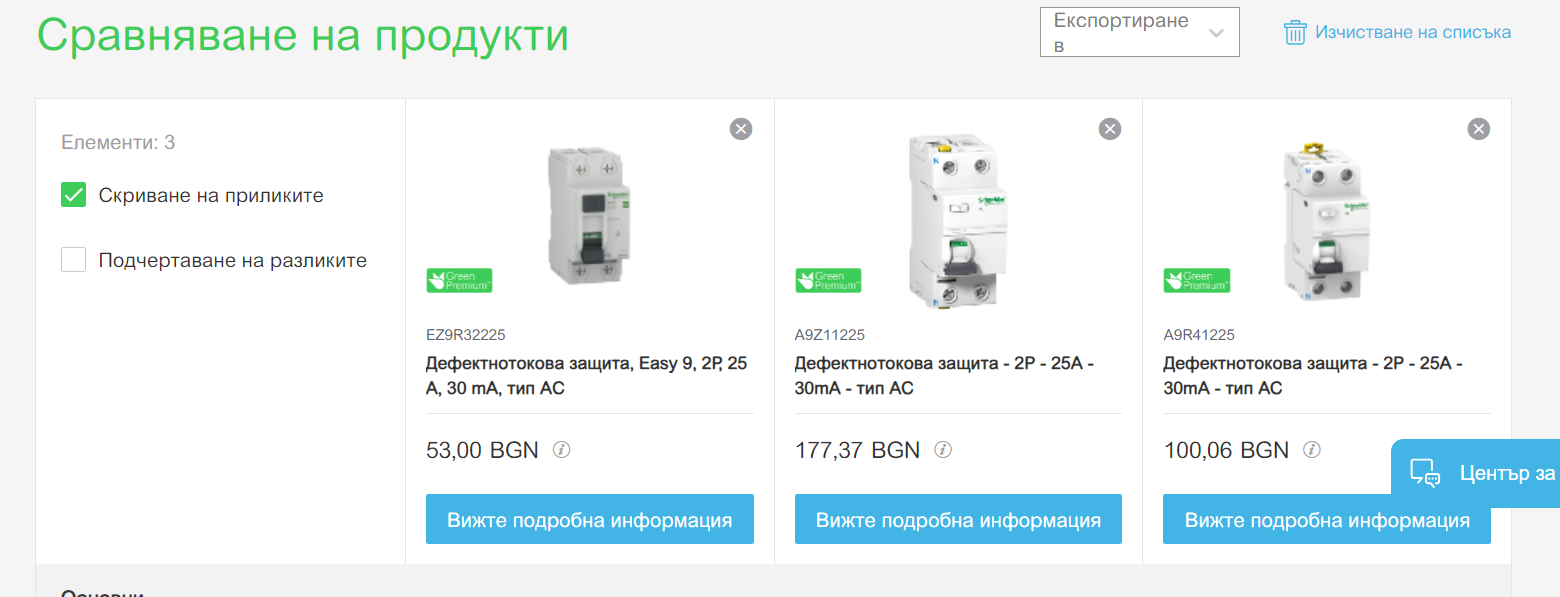
Task: Open product title link for A9R41225
Action: point(1313,376)
